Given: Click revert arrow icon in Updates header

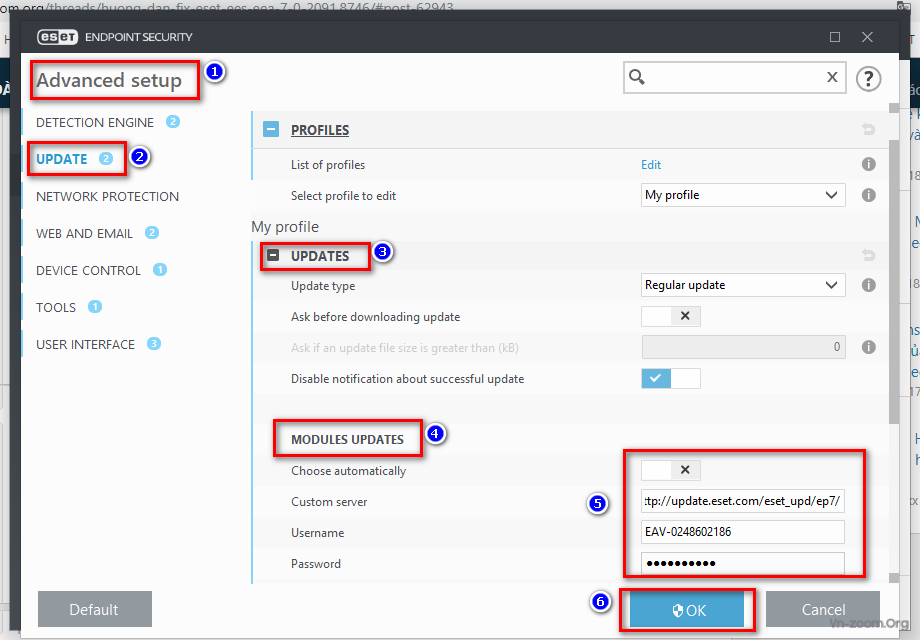Looking at the screenshot, I should point(868,256).
